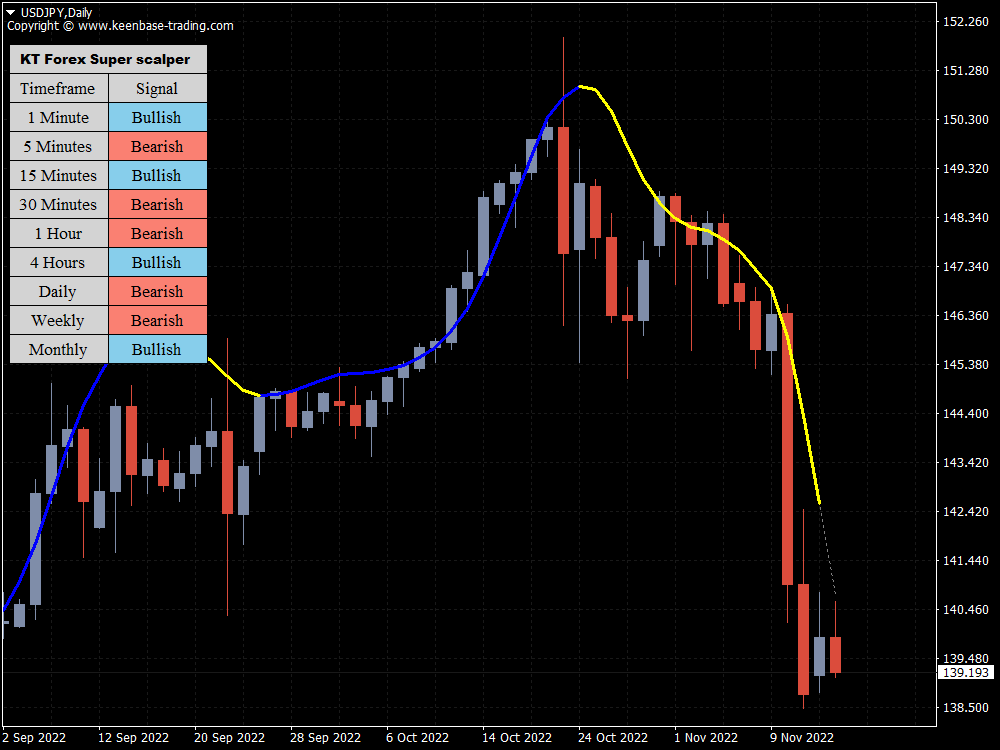The height and width of the screenshot is (750, 1000).
Task: Click the Bullish signal for 4 Hours
Action: tap(158, 262)
